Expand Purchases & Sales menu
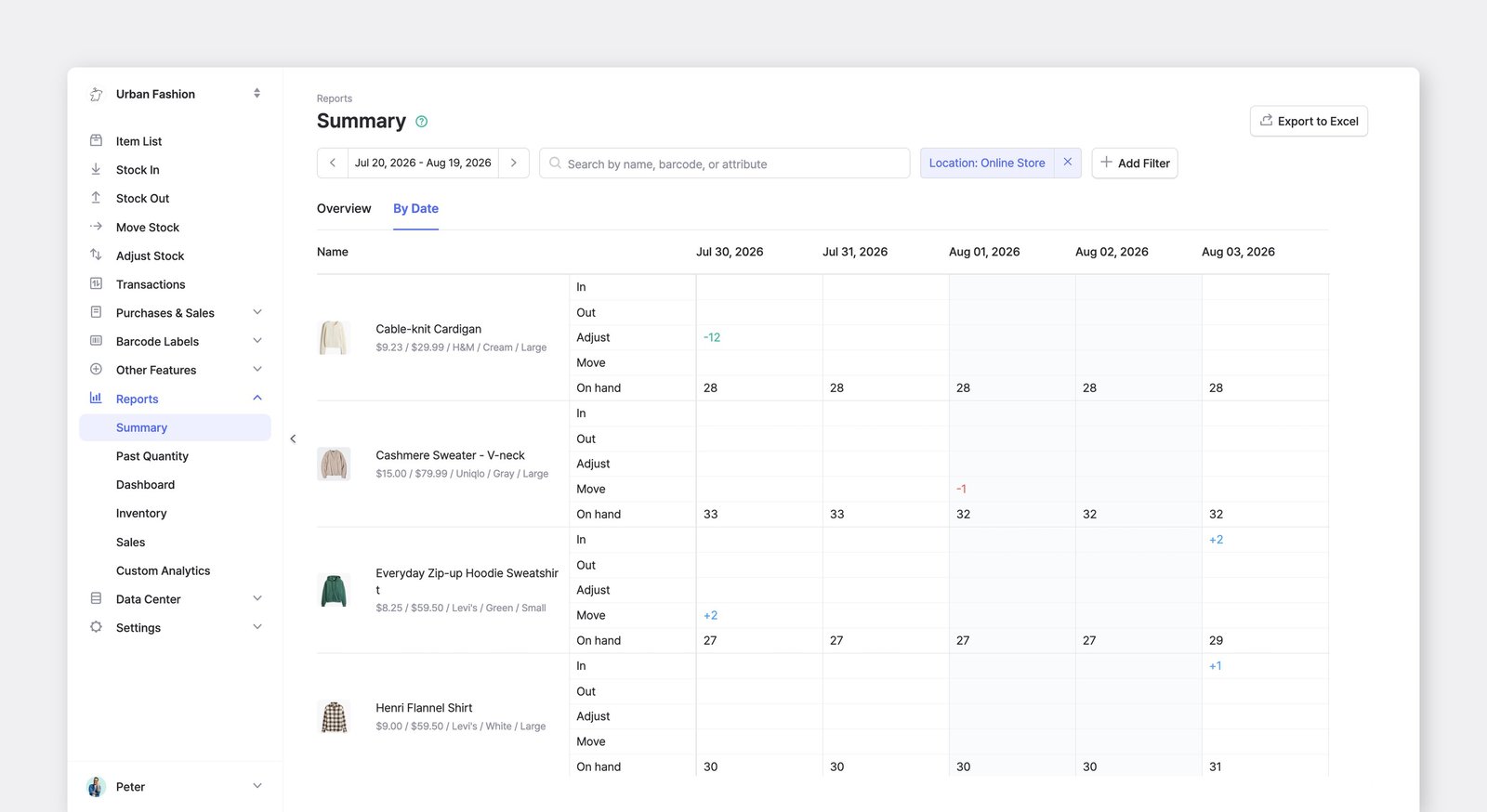The height and width of the screenshot is (812, 1487). click(x=257, y=312)
